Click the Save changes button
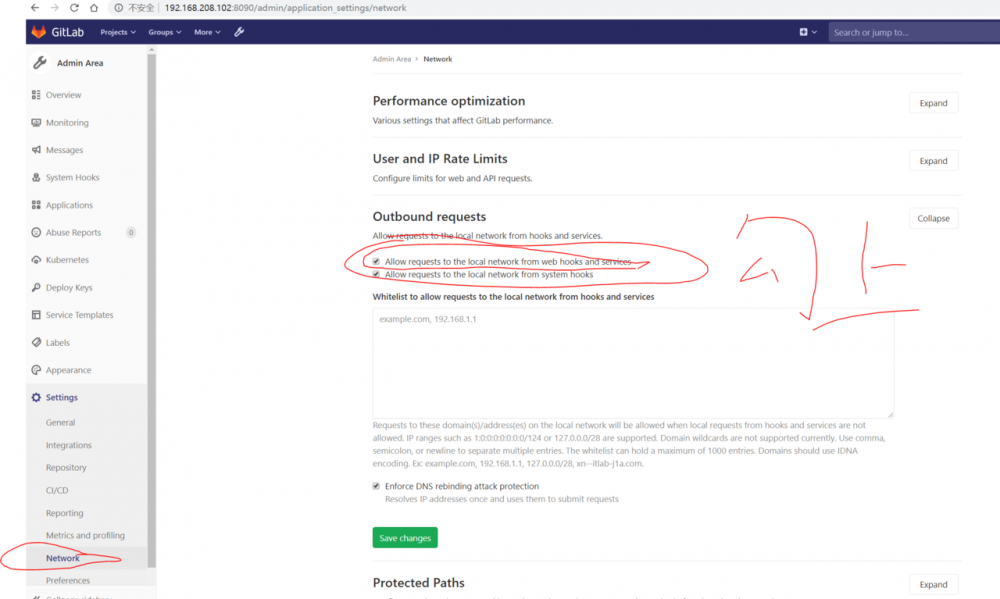Image resolution: width=1000 pixels, height=599 pixels. 405,538
